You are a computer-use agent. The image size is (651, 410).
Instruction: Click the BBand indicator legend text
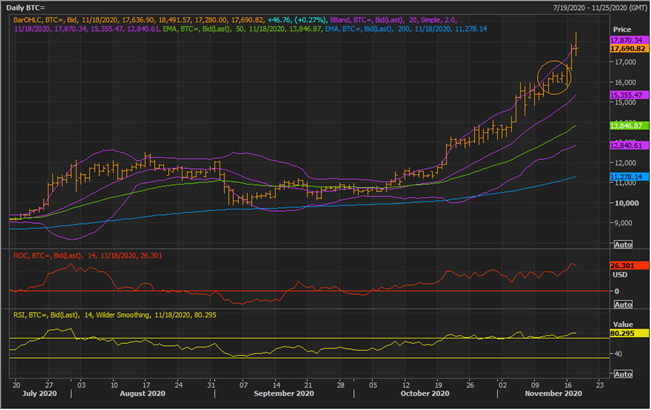pos(393,20)
